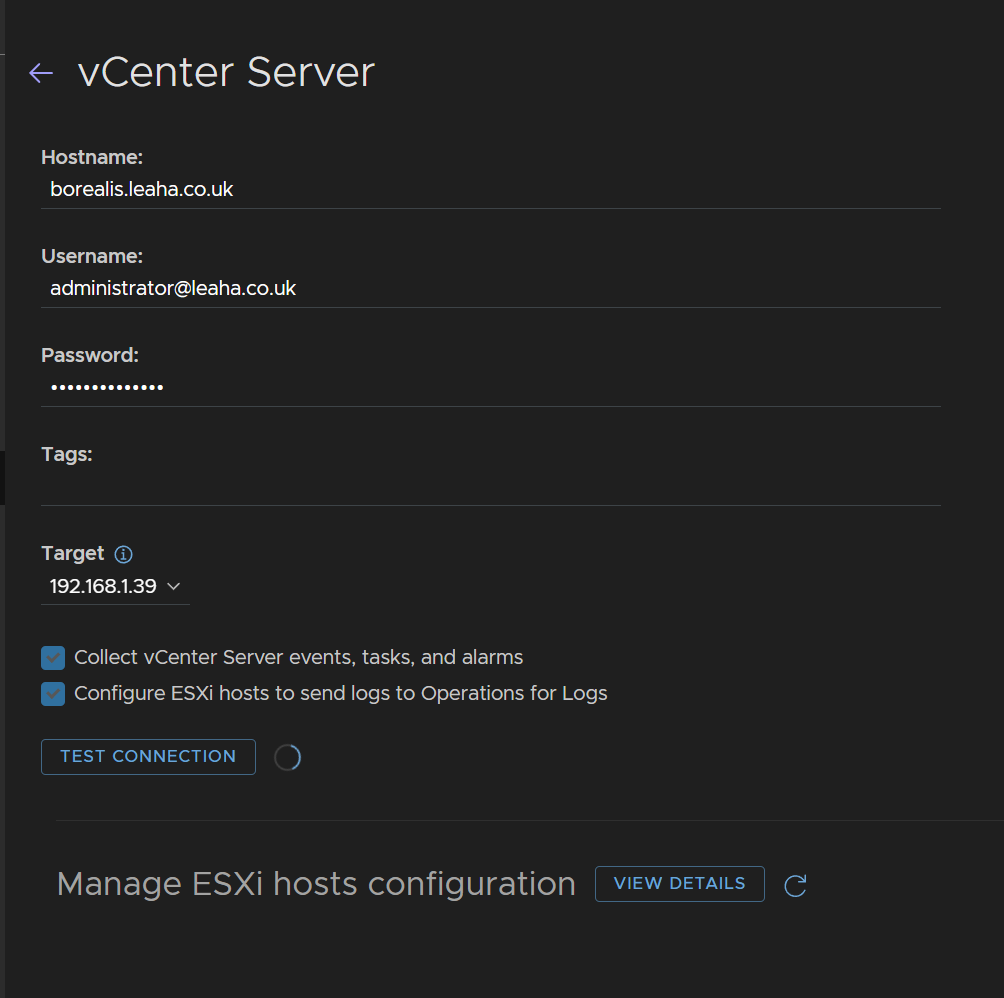Focus the empty Tags field
The image size is (1004, 998).
pyautogui.click(x=490, y=487)
